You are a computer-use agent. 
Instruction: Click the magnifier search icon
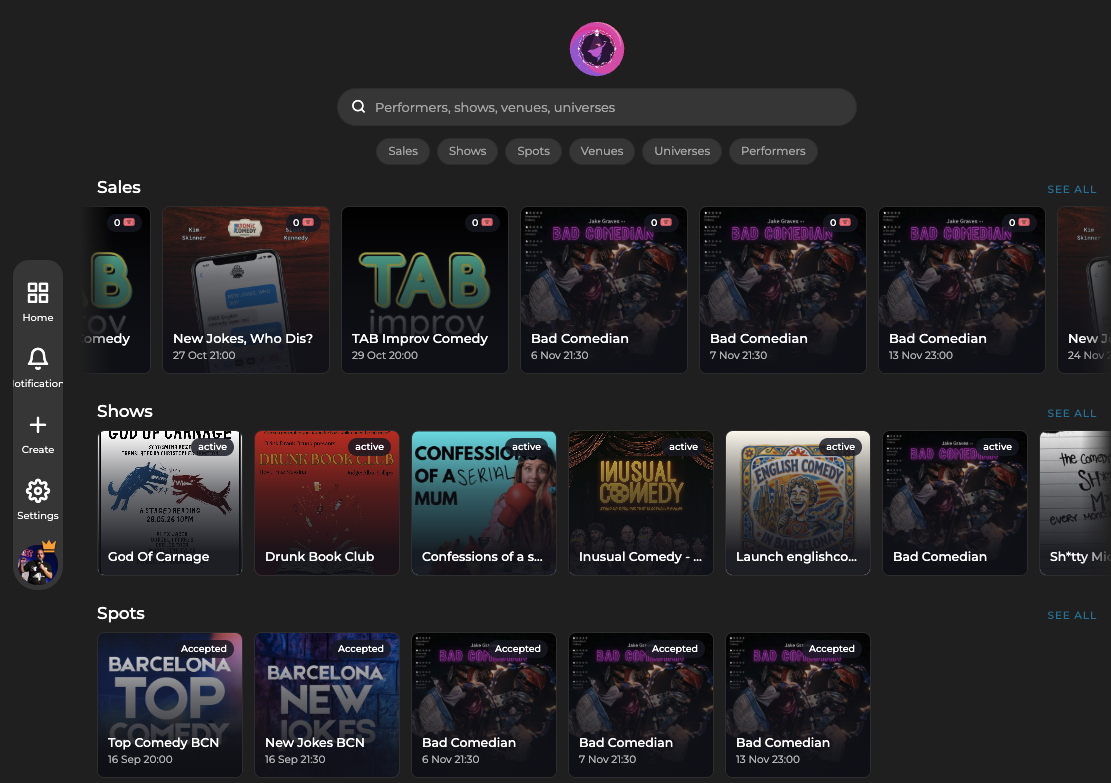[359, 106]
